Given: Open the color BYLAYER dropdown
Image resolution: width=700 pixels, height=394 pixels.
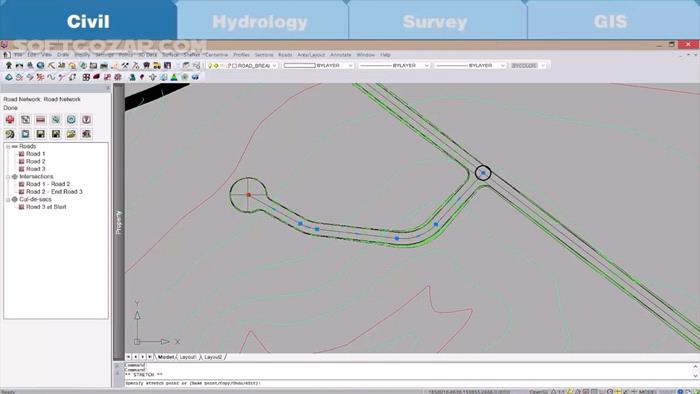Looking at the screenshot, I should point(350,66).
